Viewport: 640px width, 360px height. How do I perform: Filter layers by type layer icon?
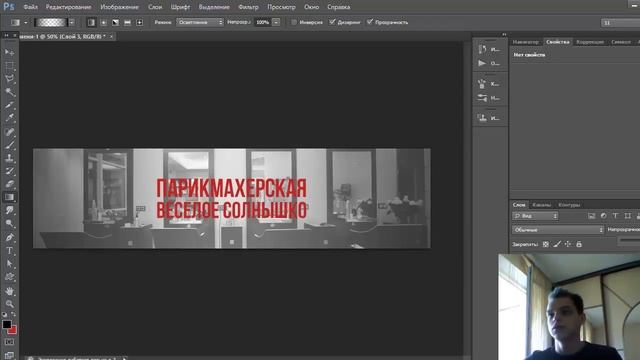tap(616, 216)
